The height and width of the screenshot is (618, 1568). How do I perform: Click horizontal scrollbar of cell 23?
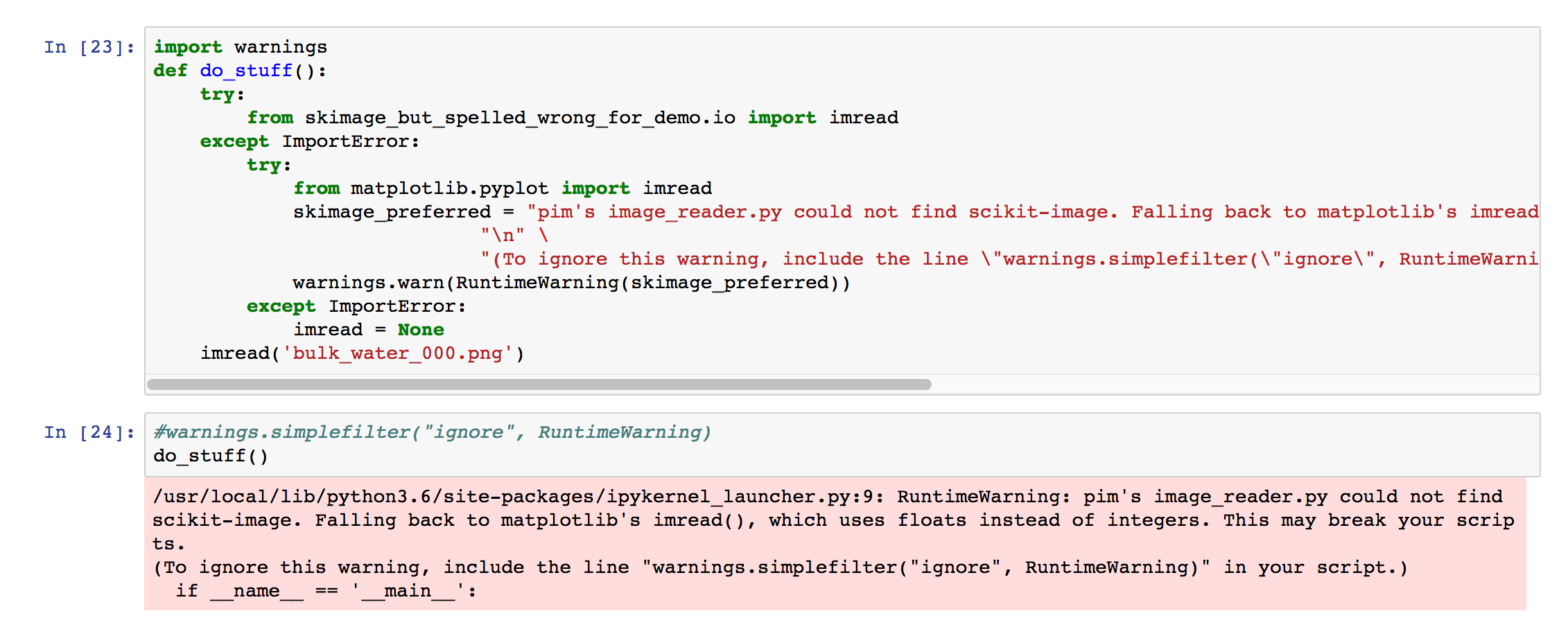tap(539, 385)
